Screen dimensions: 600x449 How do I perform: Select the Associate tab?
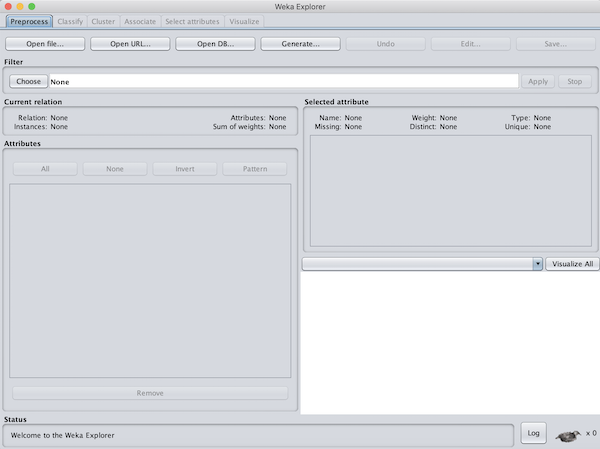[140, 21]
